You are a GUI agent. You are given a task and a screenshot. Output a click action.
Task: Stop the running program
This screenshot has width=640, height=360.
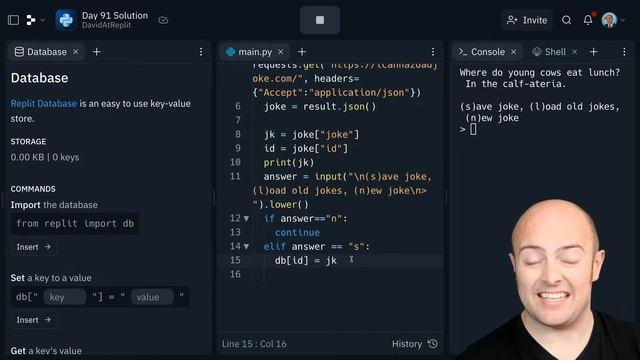pos(320,20)
